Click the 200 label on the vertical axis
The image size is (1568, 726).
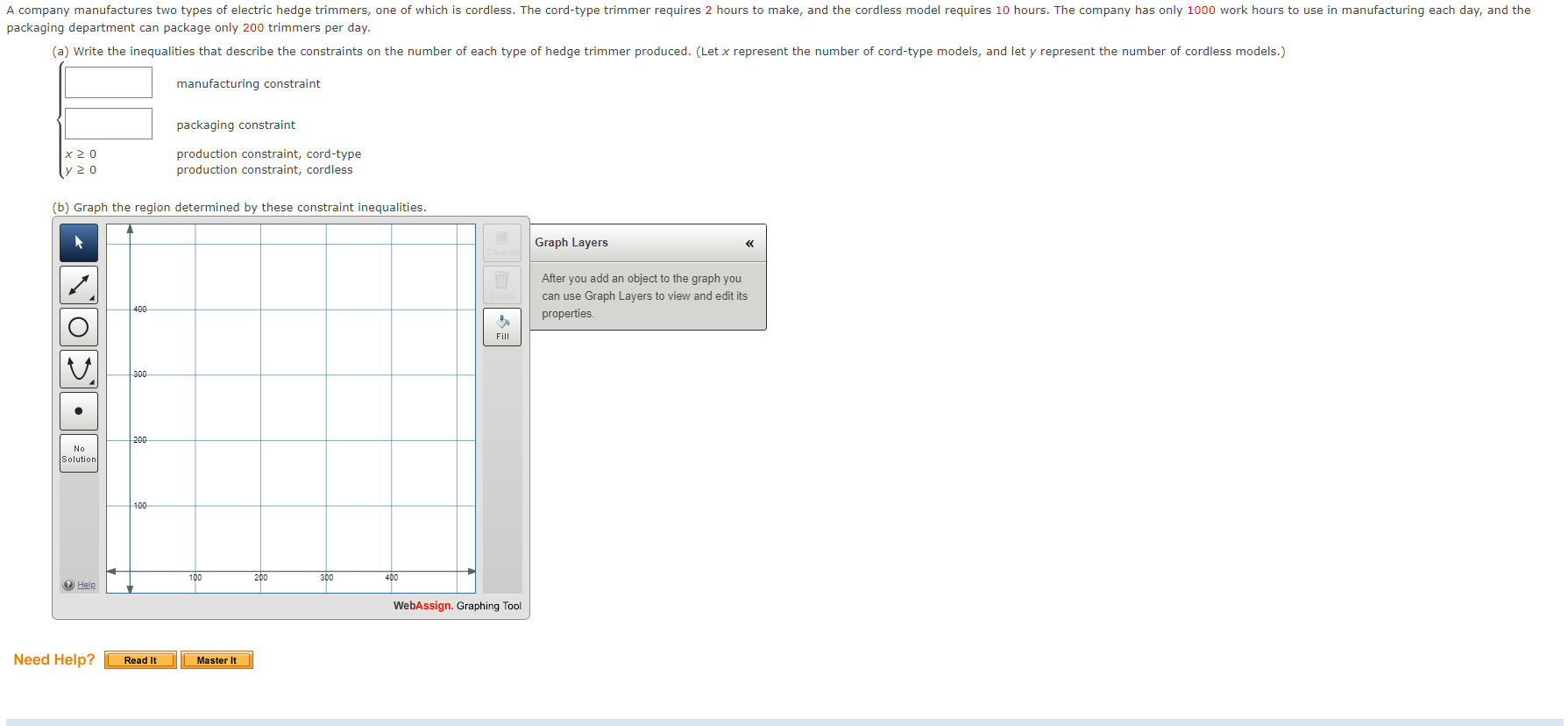click(x=140, y=440)
